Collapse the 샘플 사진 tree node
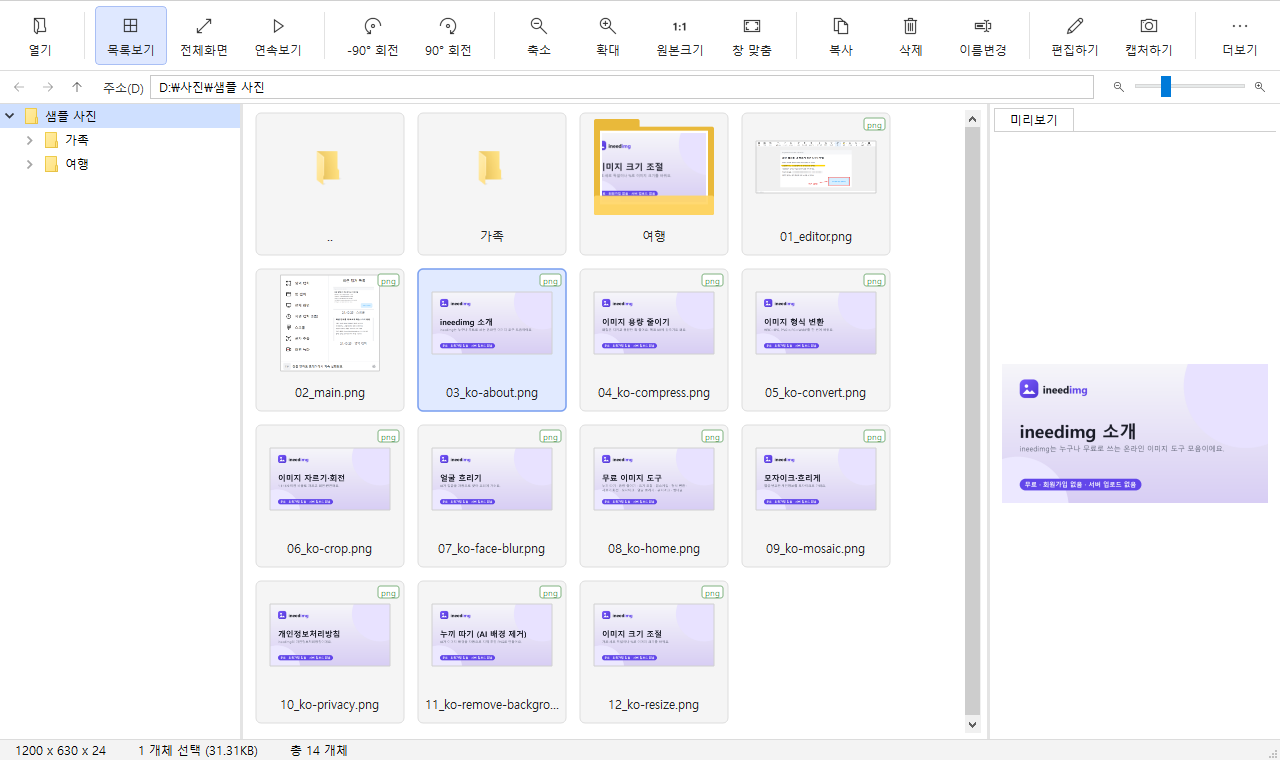Screen dimensions: 1280x760 pyautogui.click(x=10, y=116)
